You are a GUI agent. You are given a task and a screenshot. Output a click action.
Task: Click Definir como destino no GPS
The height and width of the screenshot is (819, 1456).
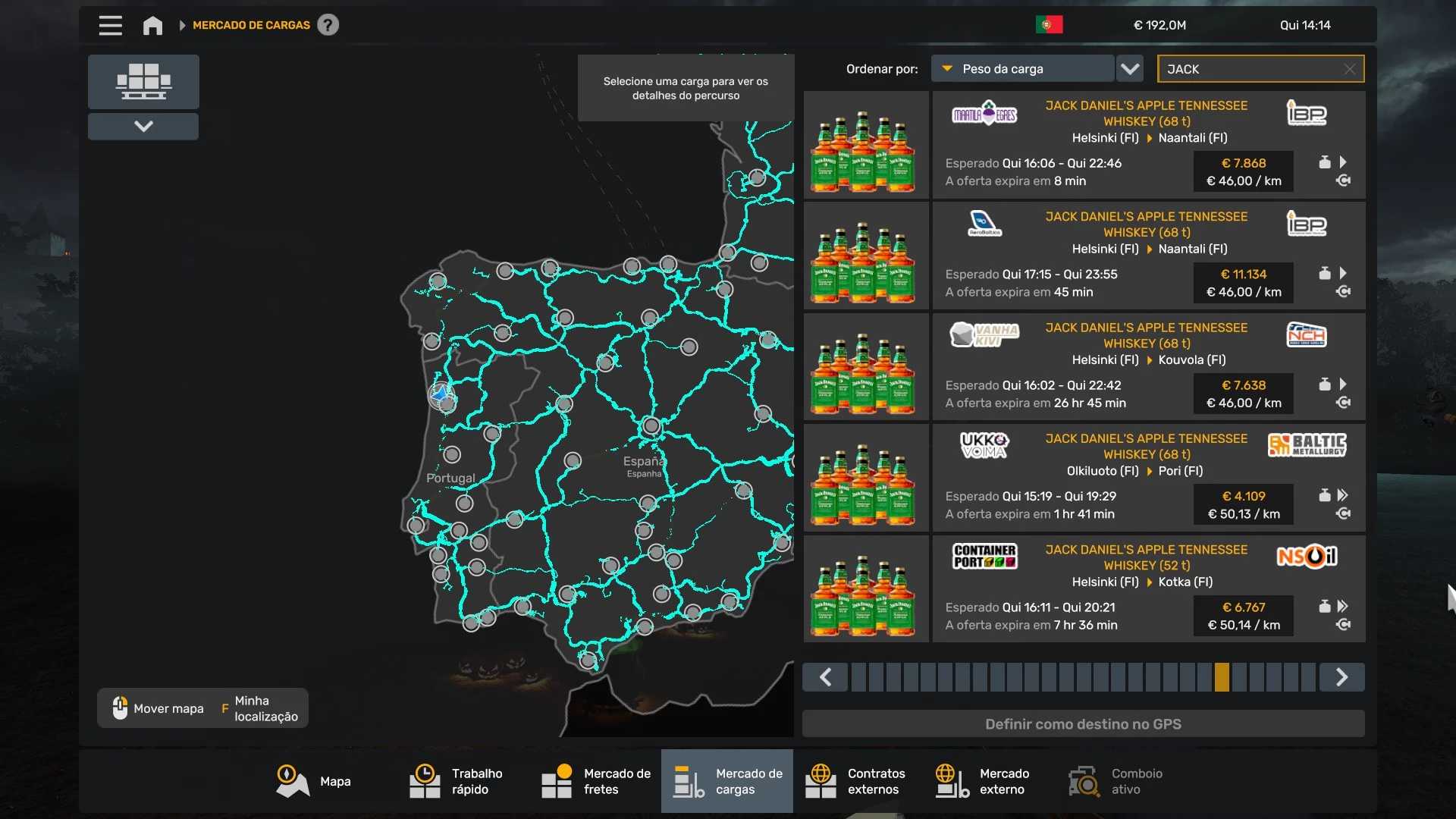click(x=1083, y=723)
